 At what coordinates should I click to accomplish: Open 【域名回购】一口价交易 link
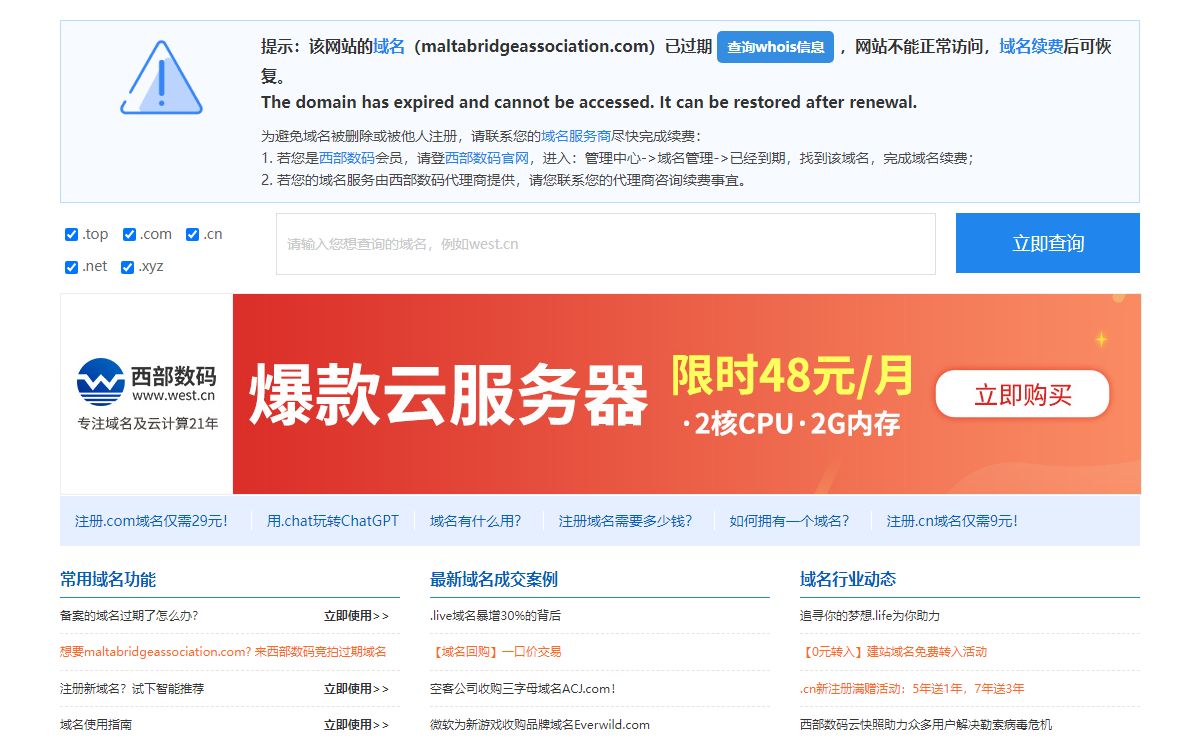click(496, 652)
